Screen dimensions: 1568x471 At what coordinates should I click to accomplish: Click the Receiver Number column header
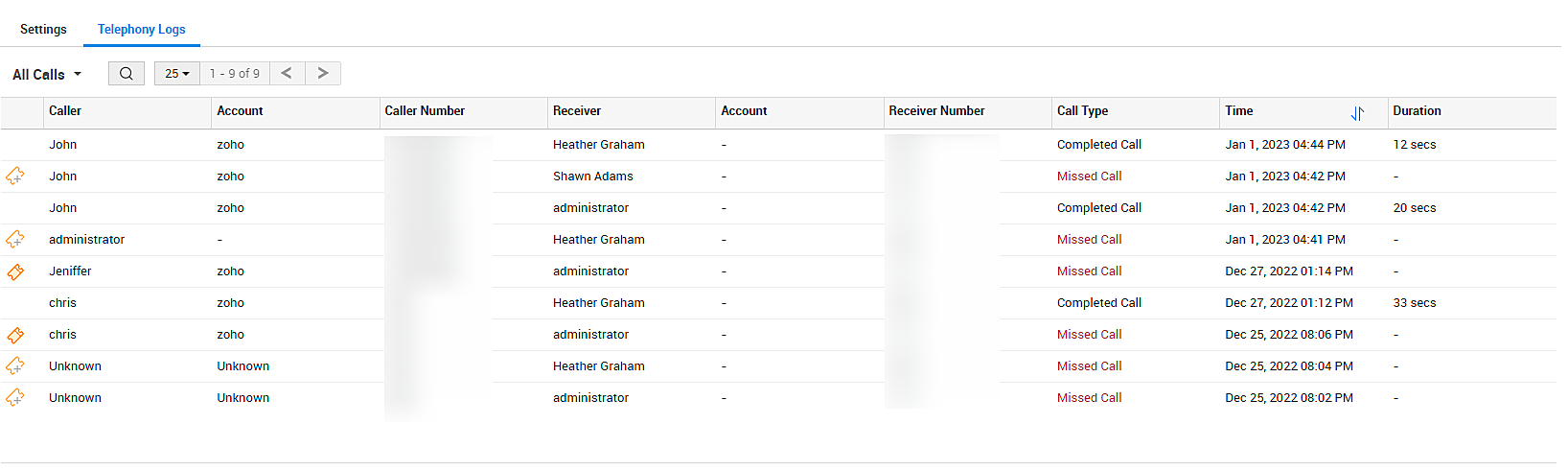tap(936, 111)
